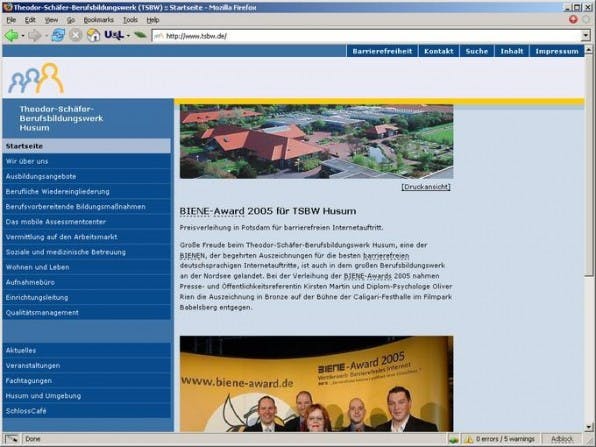
Task: Click the underlined barrierefreien word in article
Action: tap(386, 256)
